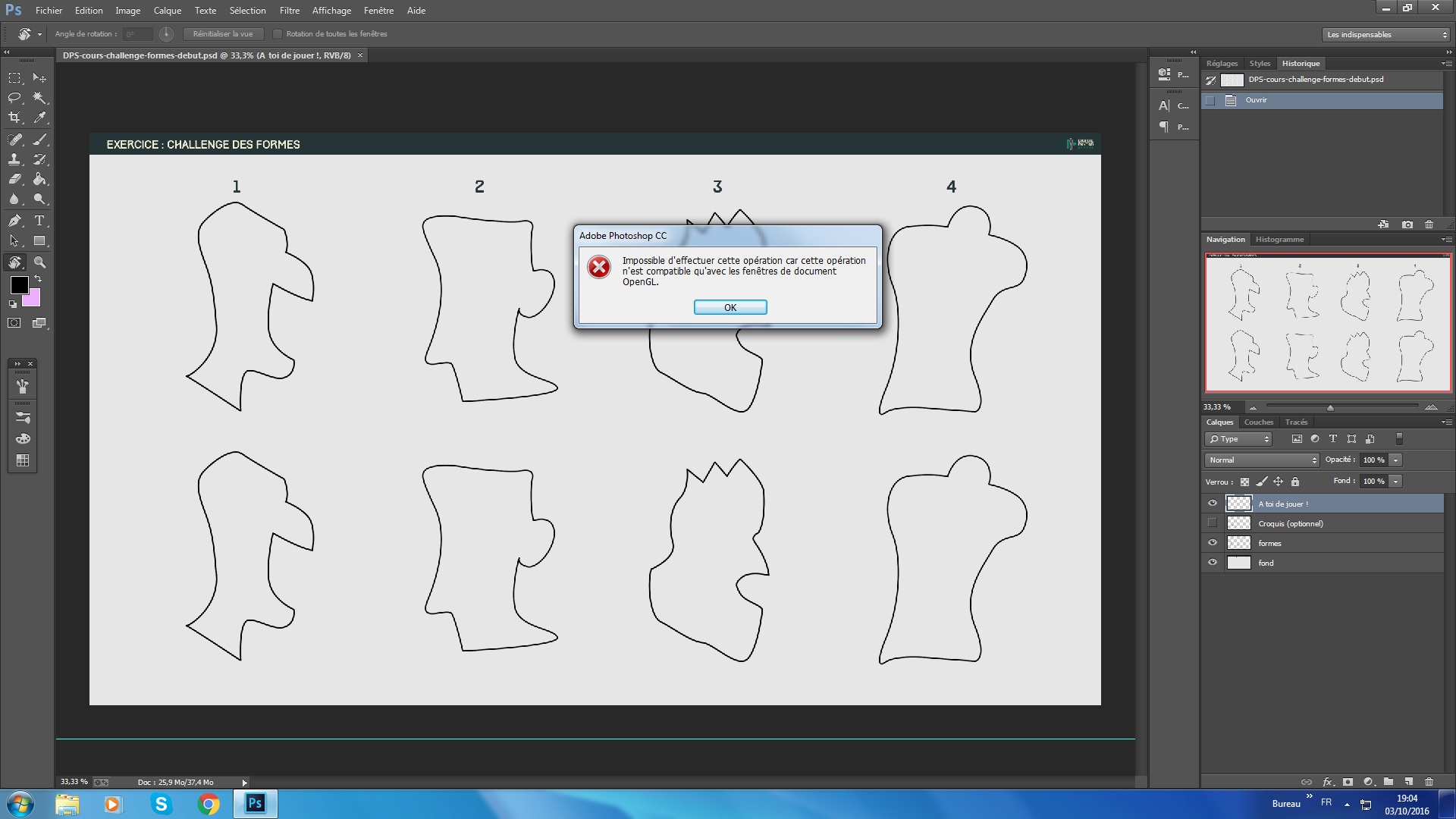Select the Zoom tool

(39, 262)
